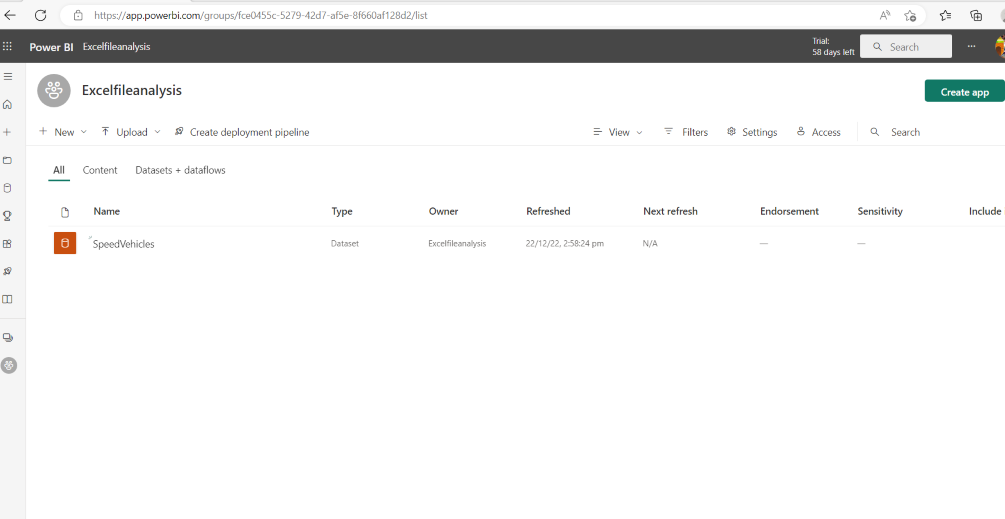Viewport: 1005px width, 519px height.
Task: Open workspace Settings
Action: pyautogui.click(x=752, y=132)
